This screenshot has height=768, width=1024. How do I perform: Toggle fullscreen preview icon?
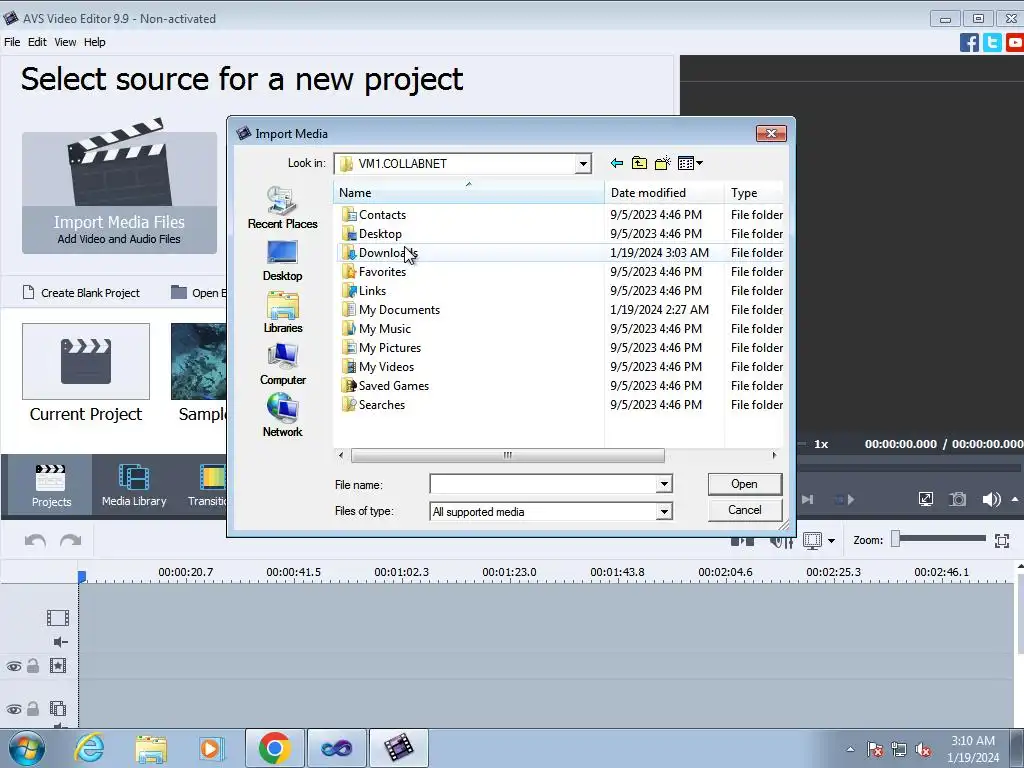point(926,500)
